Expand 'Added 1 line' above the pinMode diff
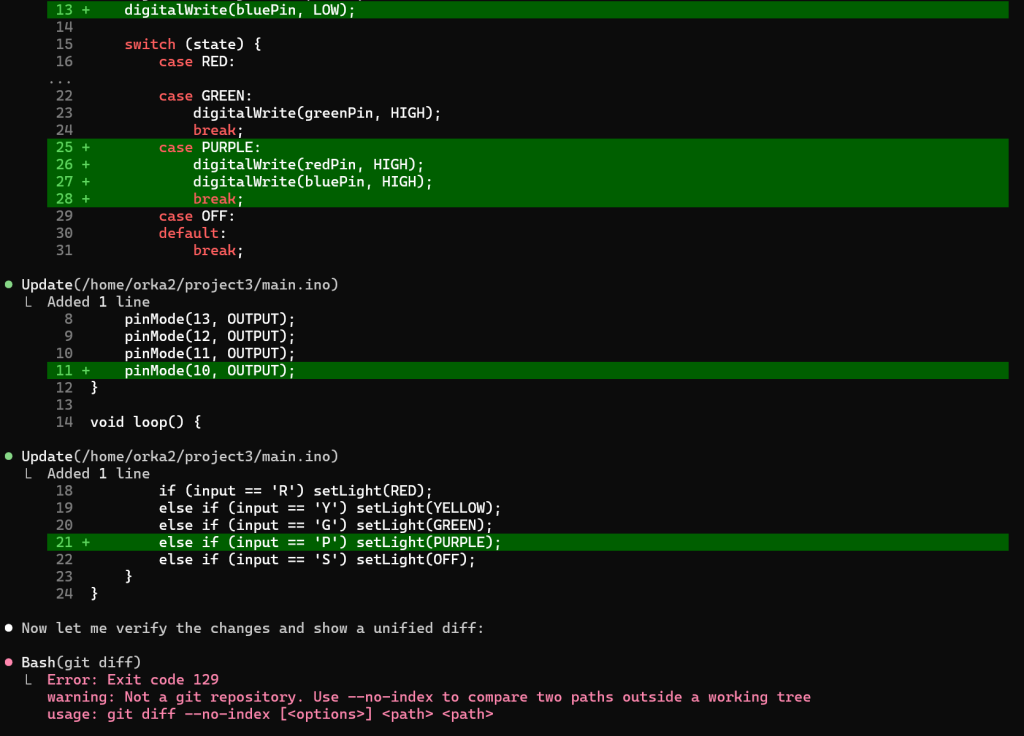1024x736 pixels. [98, 302]
